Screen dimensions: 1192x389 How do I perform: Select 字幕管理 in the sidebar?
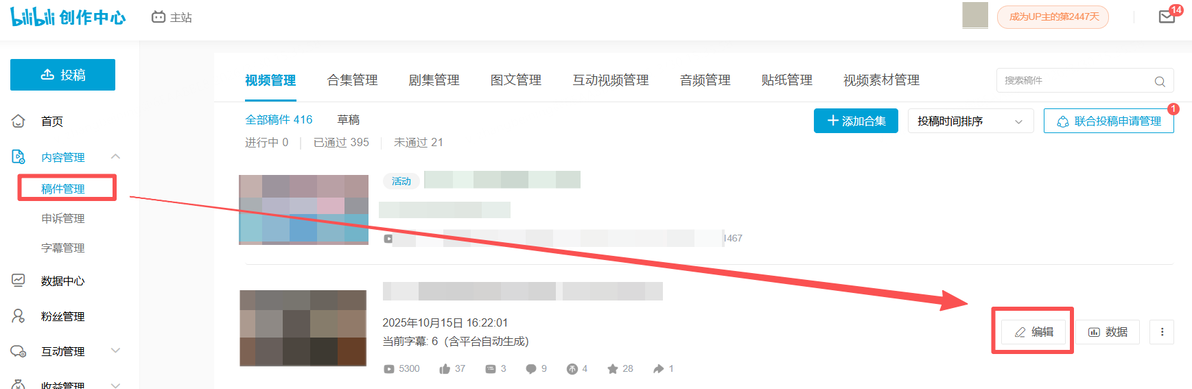coord(63,248)
